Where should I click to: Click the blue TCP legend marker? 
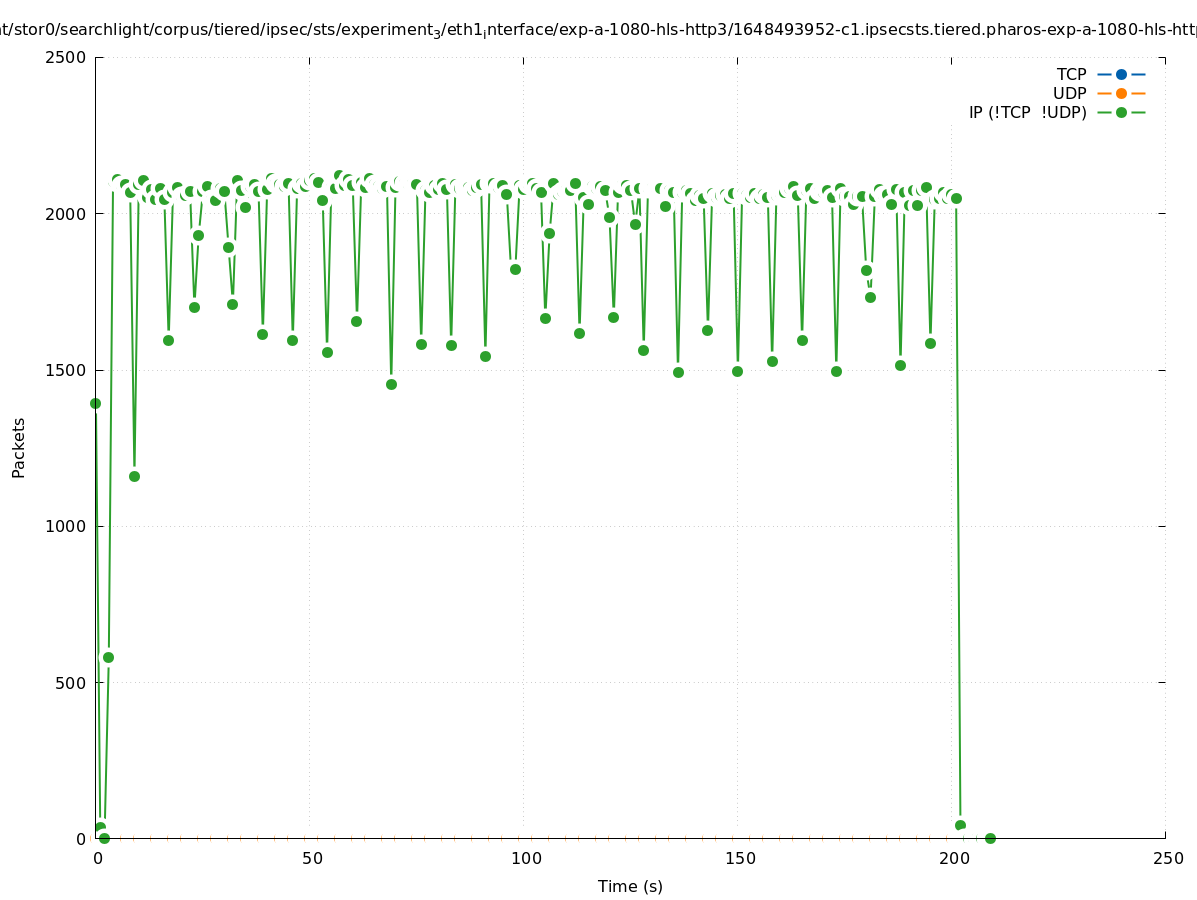tap(1121, 74)
